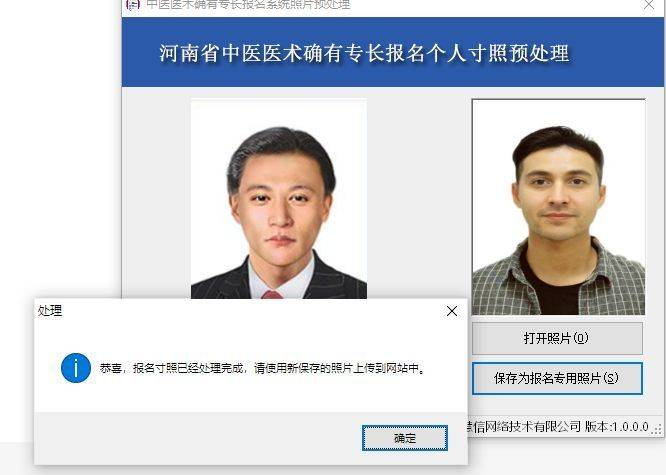This screenshot has height=475, width=666.
Task: Click 保存为报名专用照片(S) to save photo
Action: pos(557,378)
